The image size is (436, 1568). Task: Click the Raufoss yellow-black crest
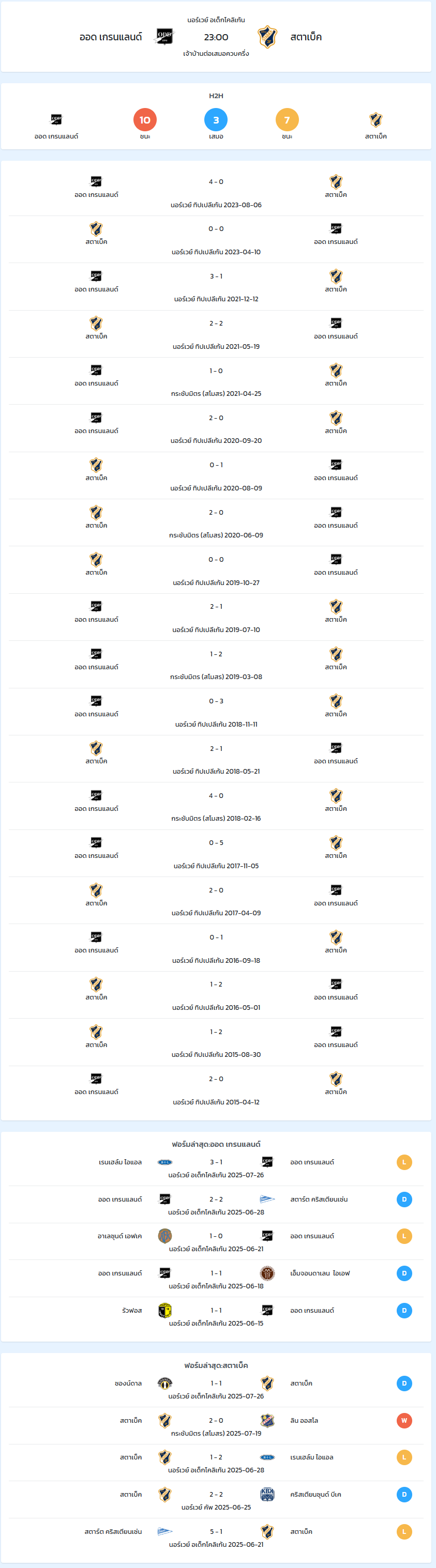(165, 1310)
